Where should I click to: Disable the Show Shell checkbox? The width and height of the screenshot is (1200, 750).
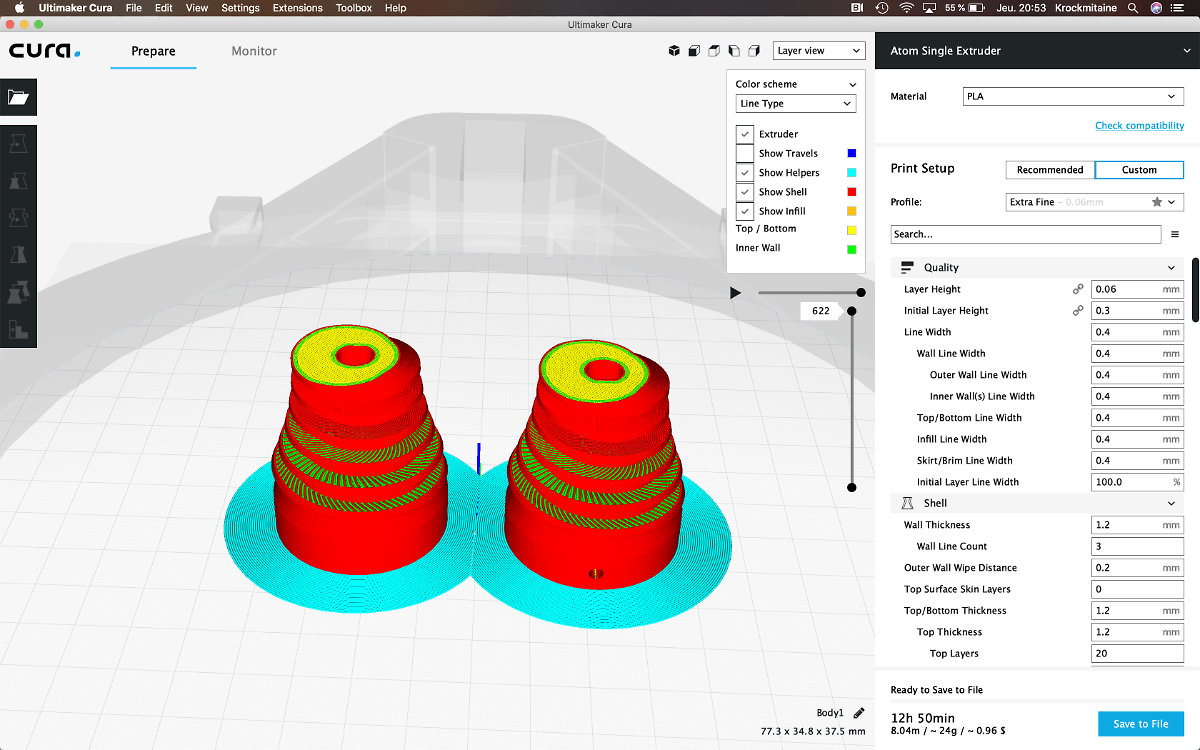tap(745, 192)
